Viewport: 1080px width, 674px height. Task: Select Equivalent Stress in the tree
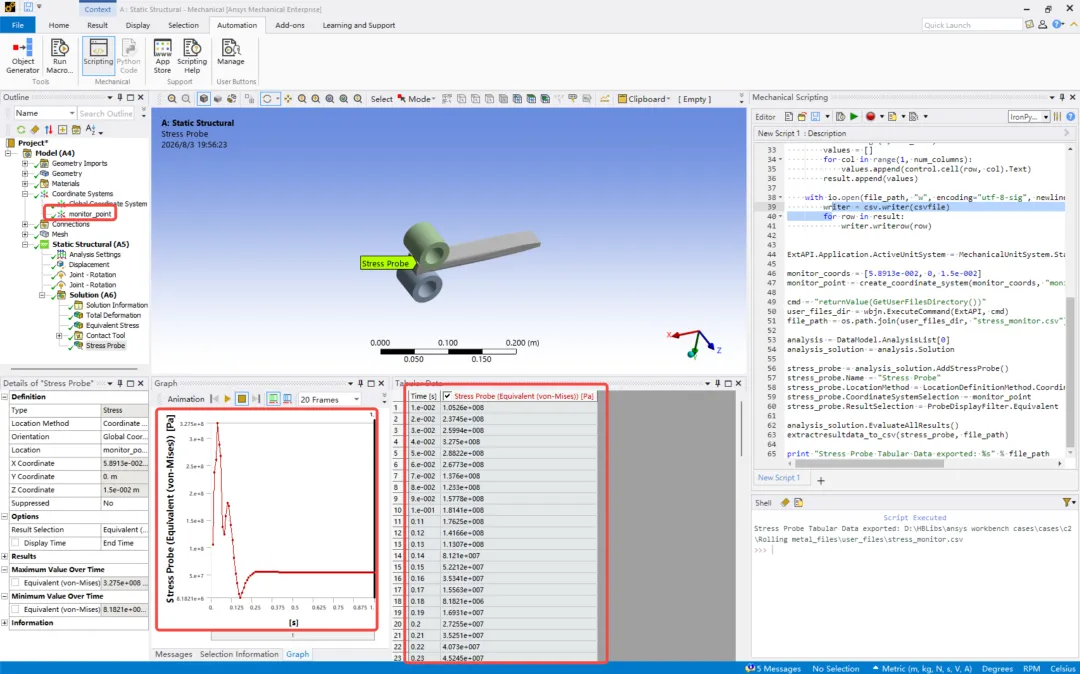[112, 325]
